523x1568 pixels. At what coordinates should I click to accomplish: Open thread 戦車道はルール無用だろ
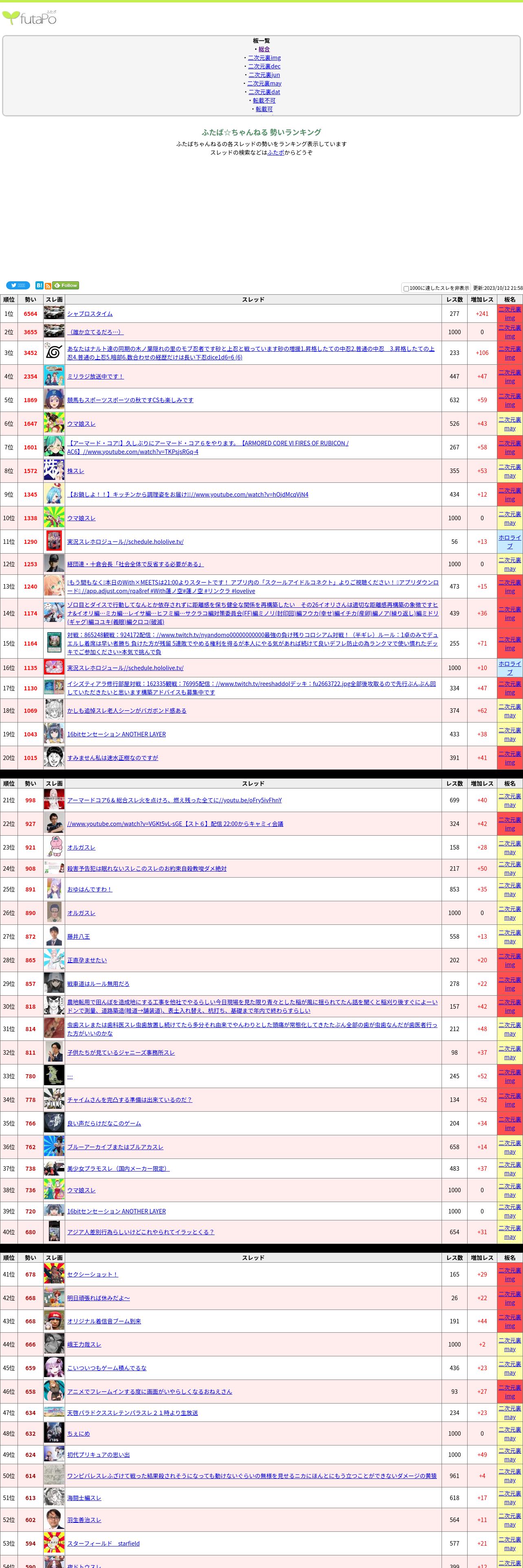(x=98, y=983)
